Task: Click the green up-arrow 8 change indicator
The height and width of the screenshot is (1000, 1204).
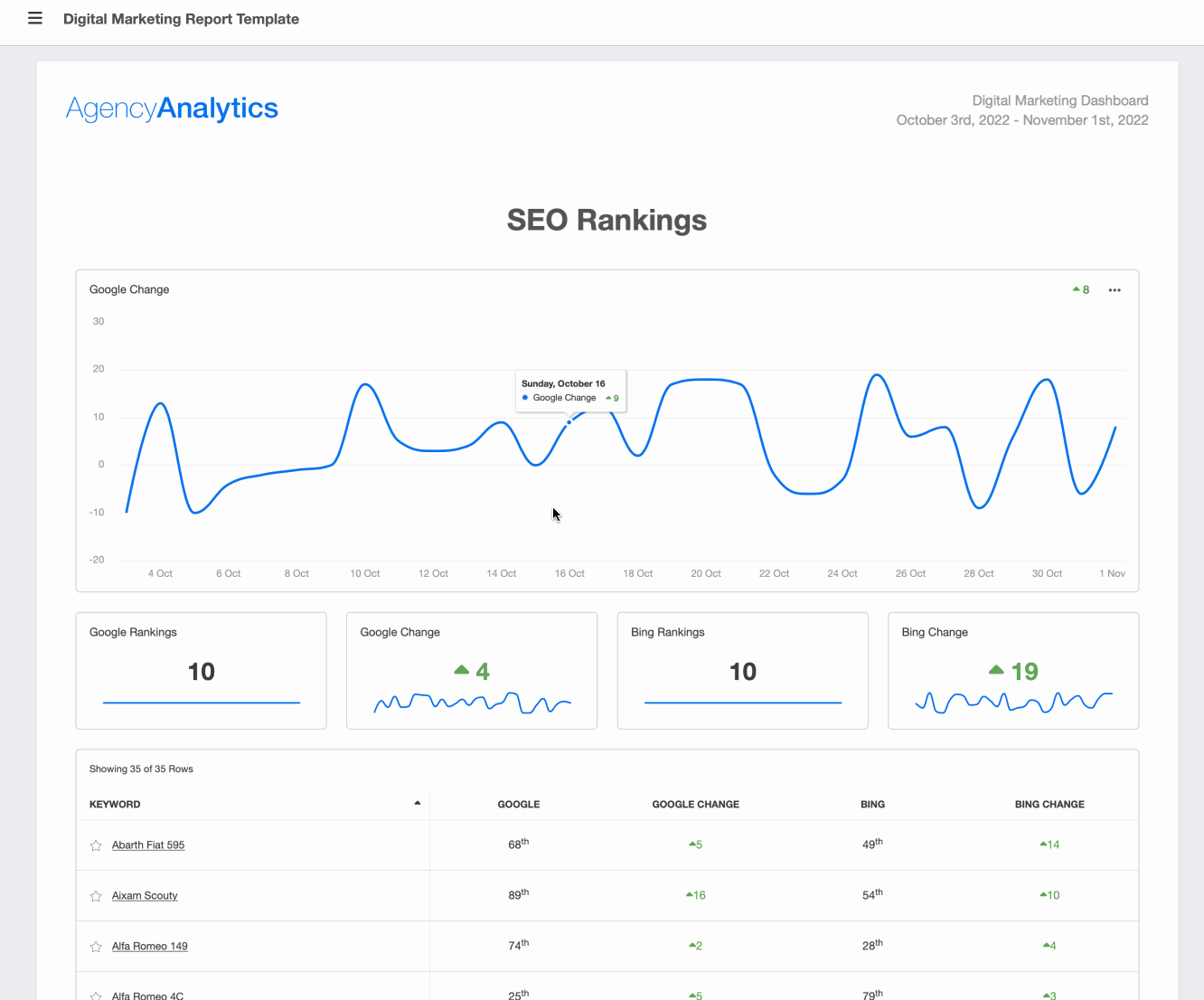Action: pyautogui.click(x=1081, y=290)
